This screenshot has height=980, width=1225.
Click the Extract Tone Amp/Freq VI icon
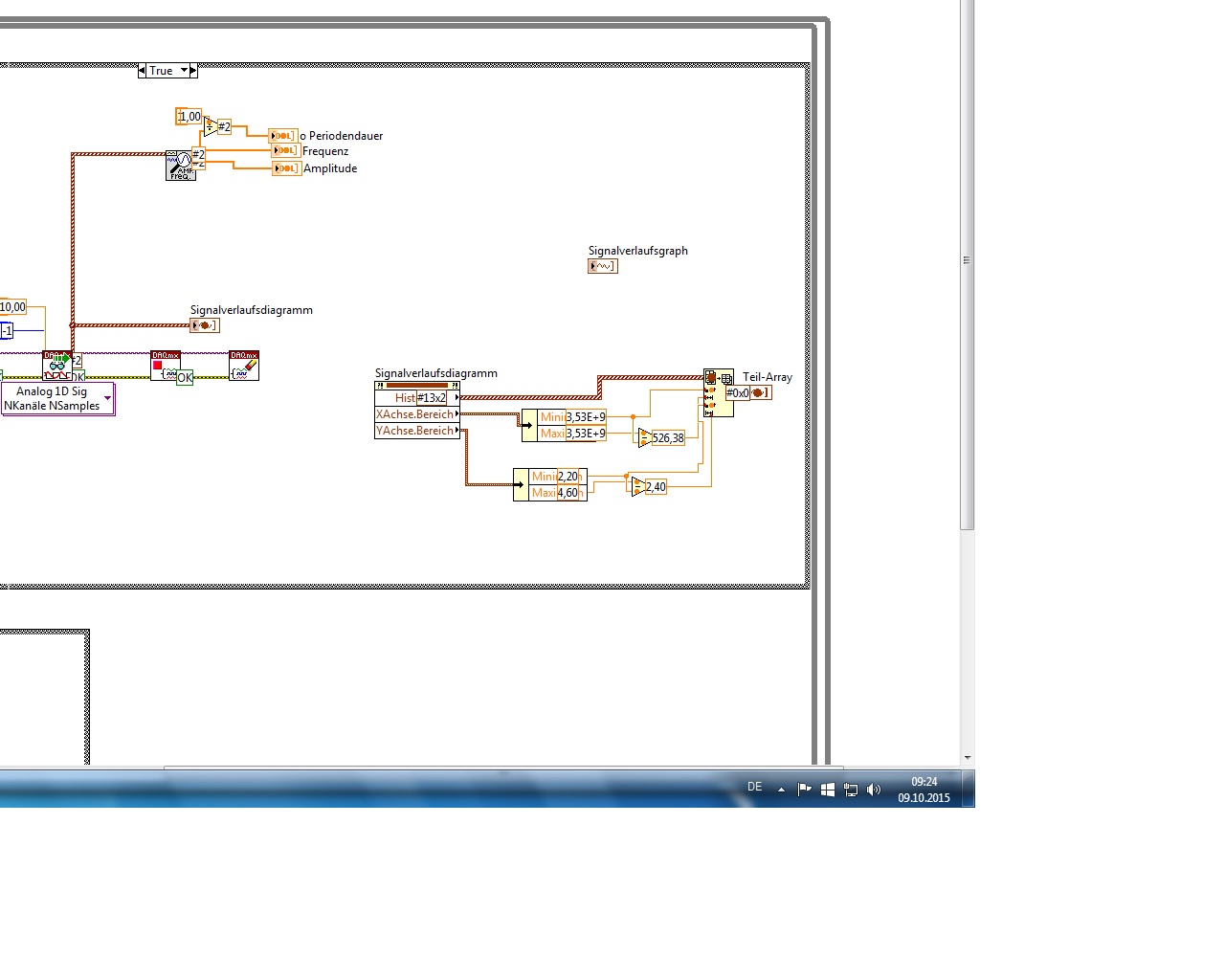tap(180, 166)
